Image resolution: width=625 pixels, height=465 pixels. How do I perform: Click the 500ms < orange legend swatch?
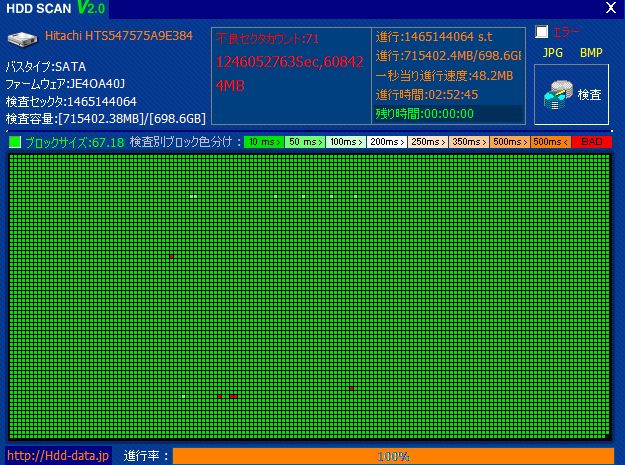click(551, 142)
